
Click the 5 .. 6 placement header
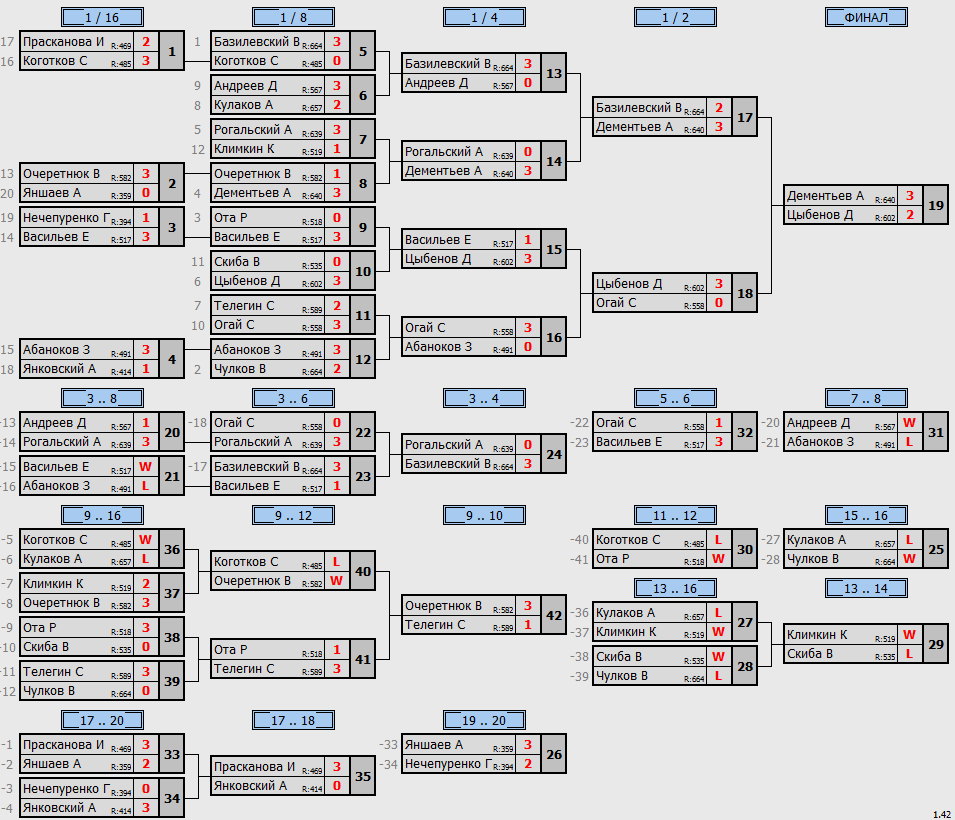click(675, 398)
